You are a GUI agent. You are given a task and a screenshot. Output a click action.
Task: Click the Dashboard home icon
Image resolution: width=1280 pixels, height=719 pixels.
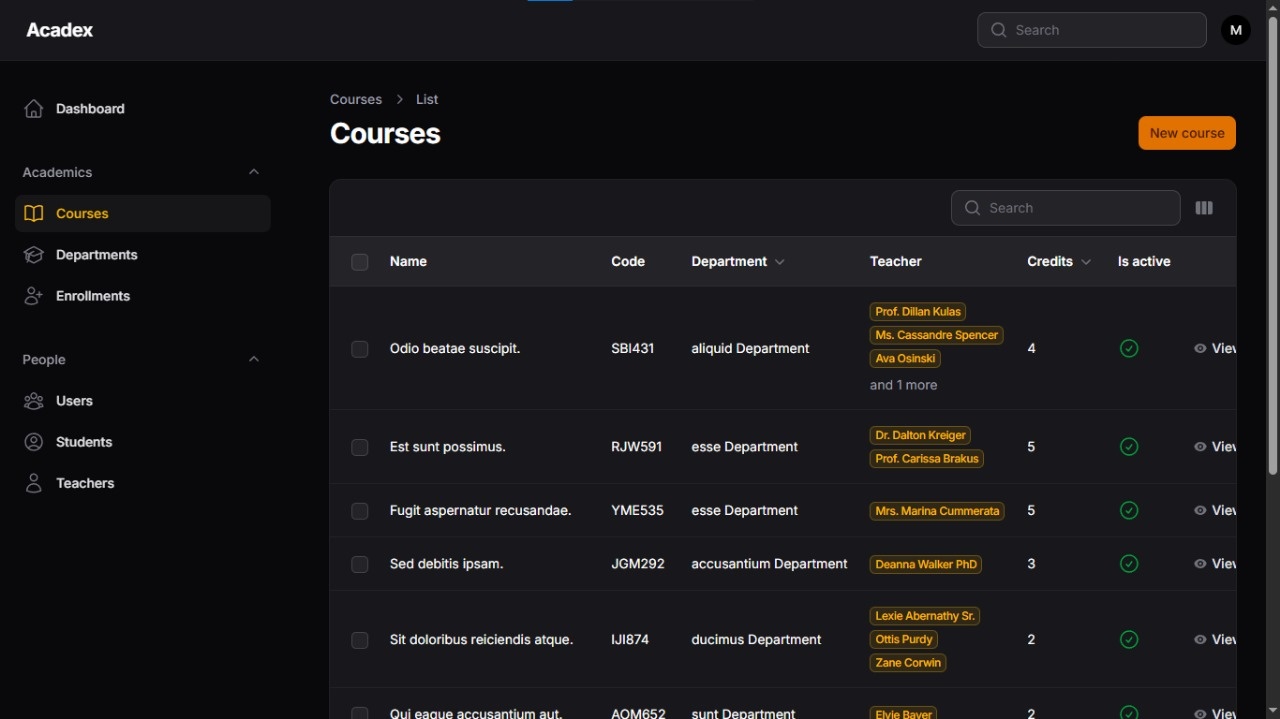tap(34, 109)
